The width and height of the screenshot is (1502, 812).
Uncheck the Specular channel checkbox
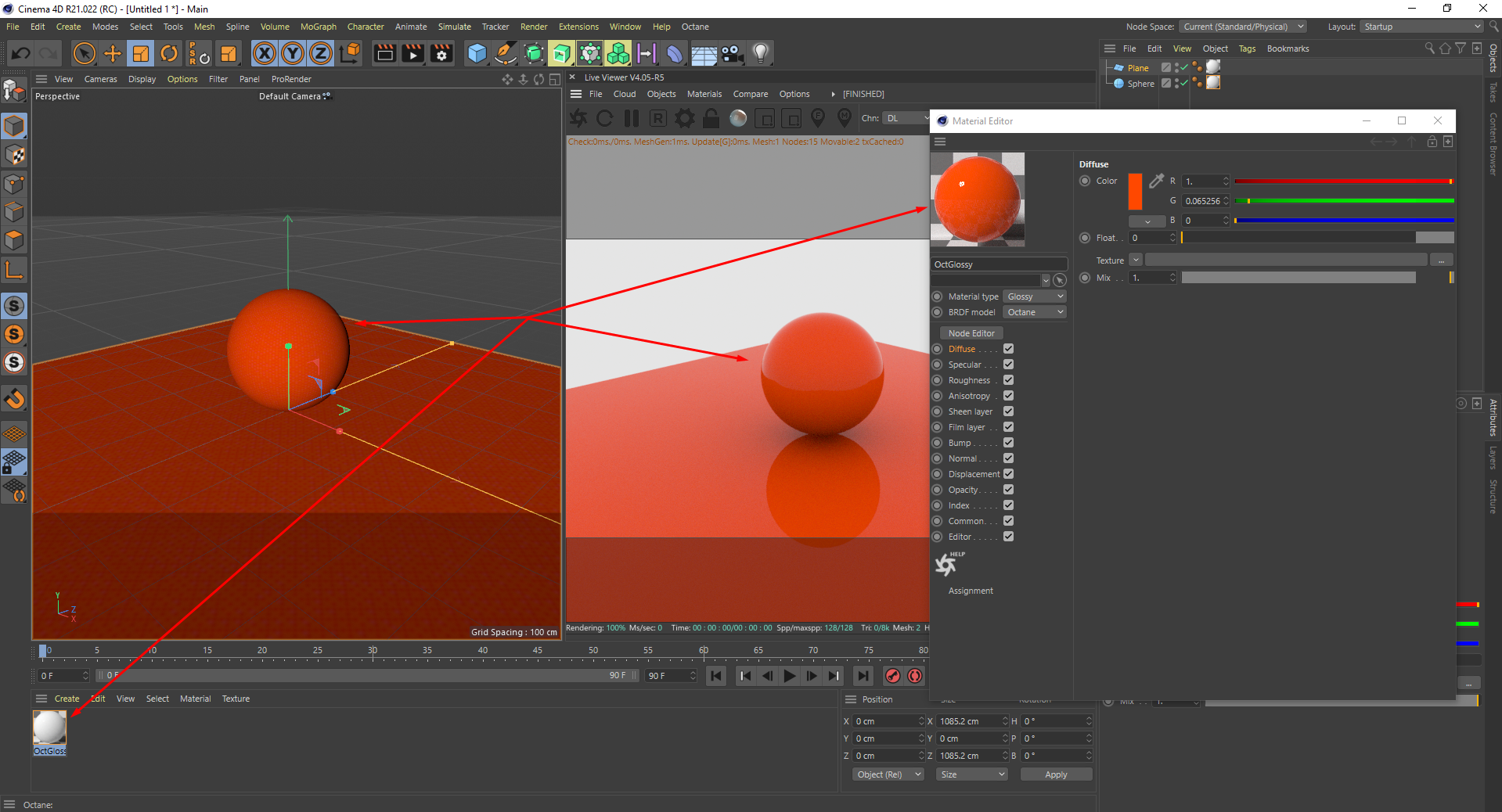[1008, 365]
